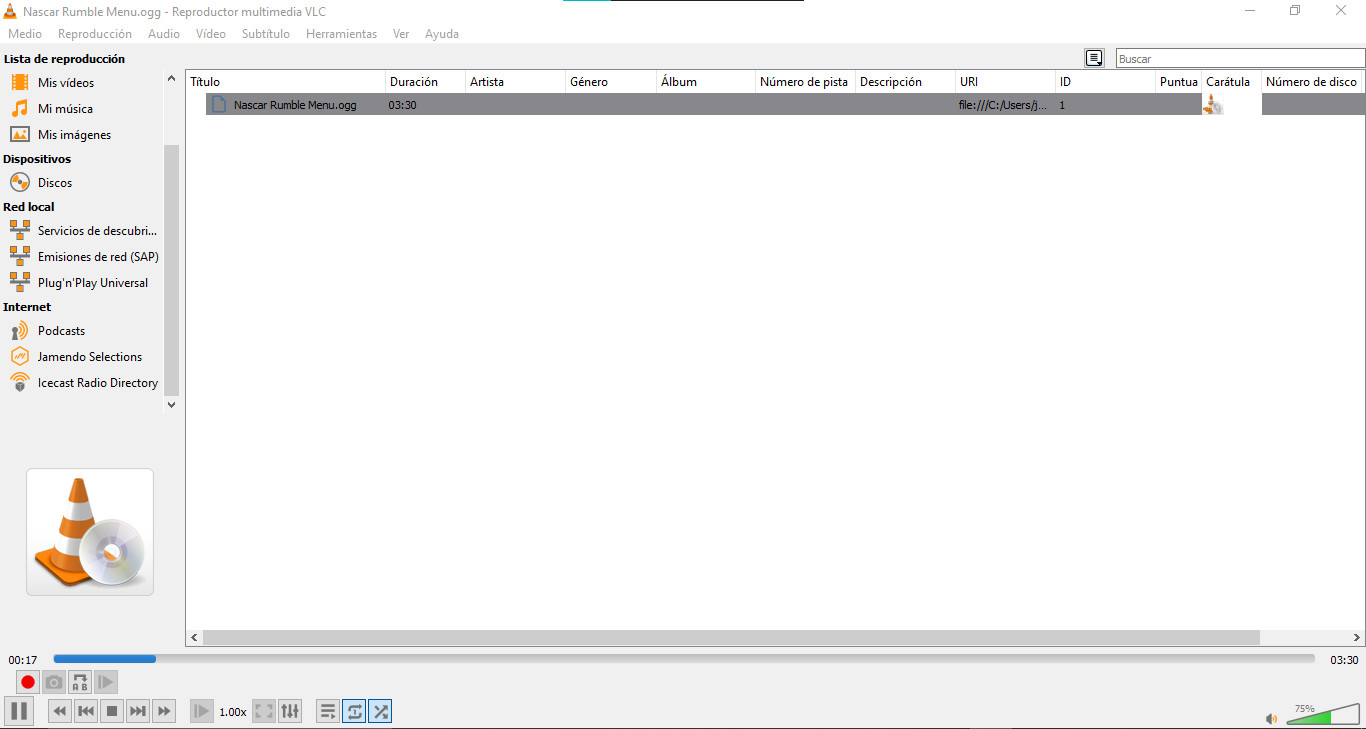Viewport: 1366px width, 729px height.
Task: Select Discos under Dispositivos
Action: [55, 183]
